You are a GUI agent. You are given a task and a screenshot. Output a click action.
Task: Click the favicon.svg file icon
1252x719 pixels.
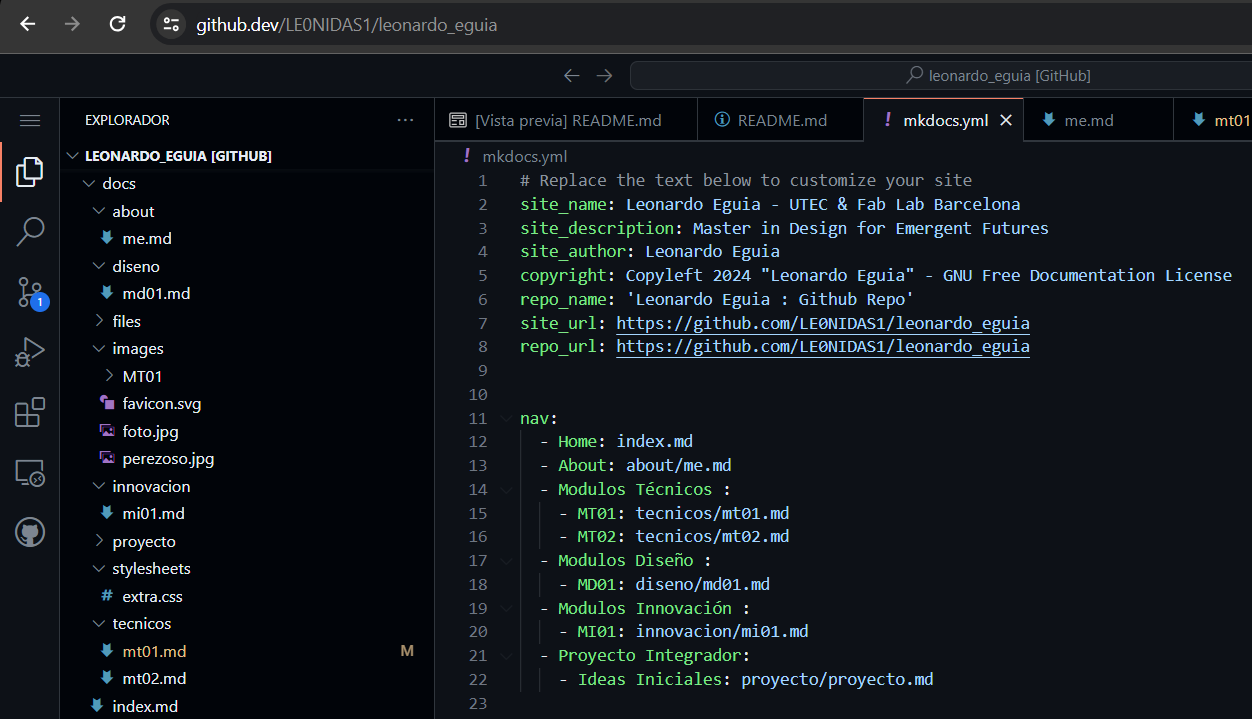click(107, 404)
